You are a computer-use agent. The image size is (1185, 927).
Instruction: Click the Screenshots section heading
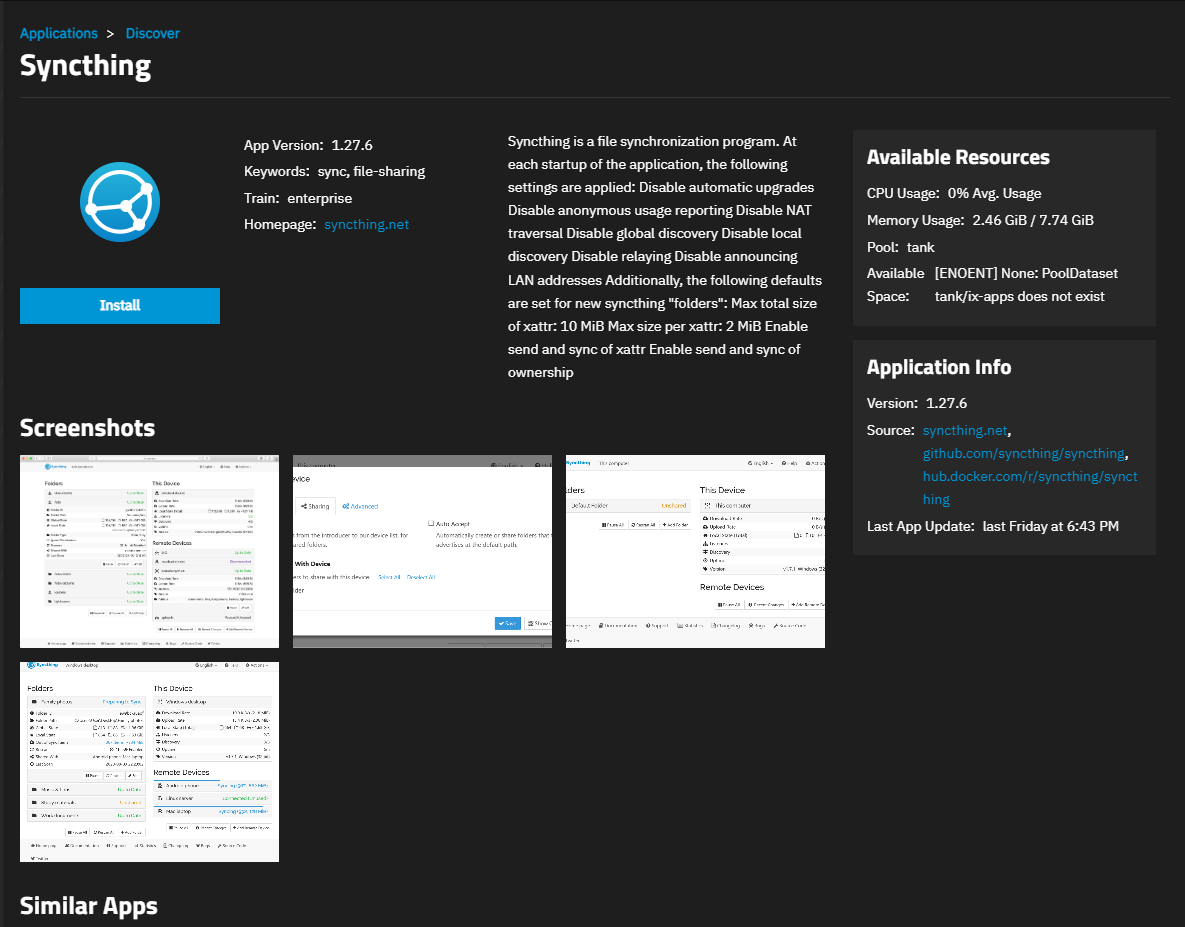coord(87,428)
